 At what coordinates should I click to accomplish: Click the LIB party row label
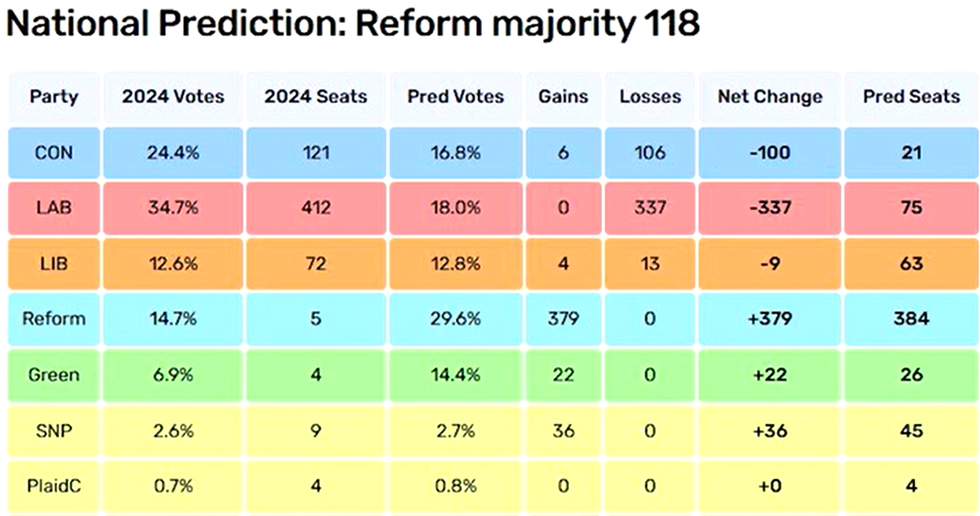[x=54, y=264]
